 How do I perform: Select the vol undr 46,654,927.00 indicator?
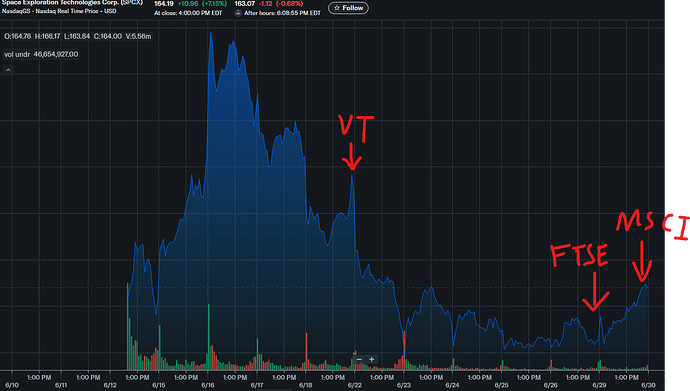(41, 55)
